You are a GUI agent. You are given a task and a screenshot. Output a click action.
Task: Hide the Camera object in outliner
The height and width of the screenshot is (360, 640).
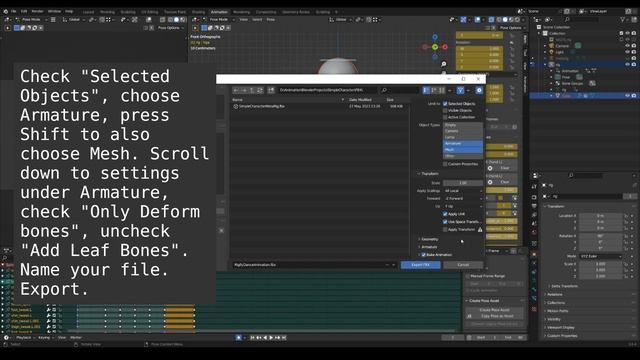(x=627, y=46)
